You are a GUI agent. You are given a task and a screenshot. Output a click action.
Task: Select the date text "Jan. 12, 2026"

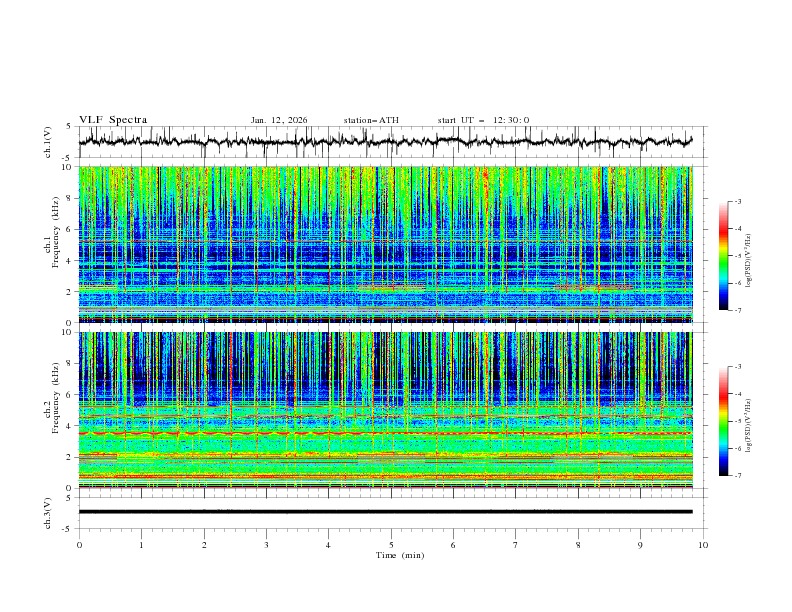click(x=279, y=120)
